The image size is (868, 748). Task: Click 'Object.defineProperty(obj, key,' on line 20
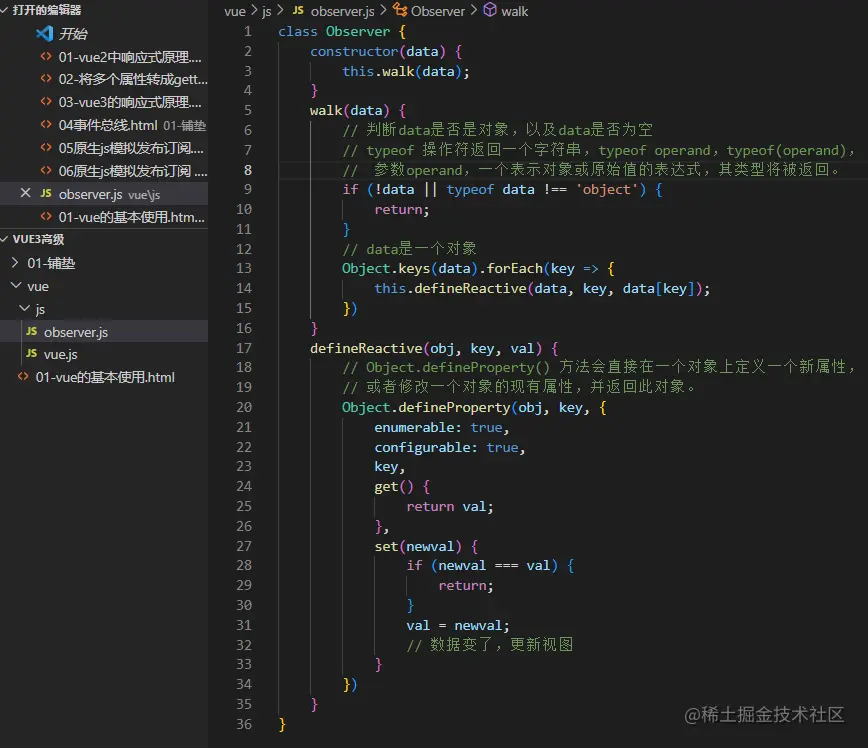click(x=466, y=407)
